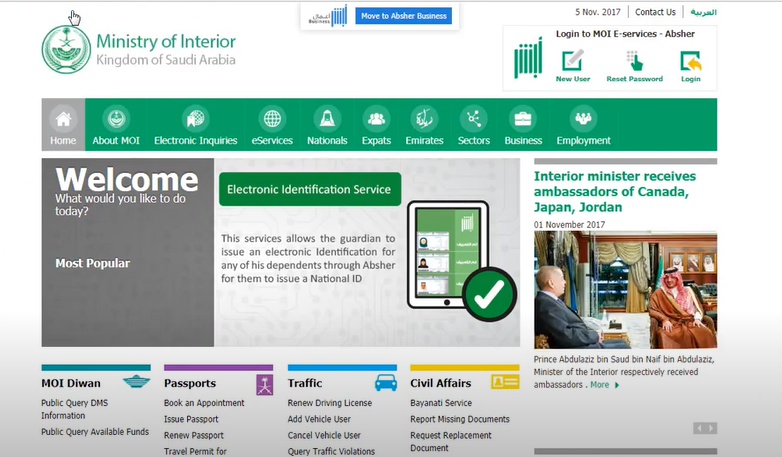Open the Nationals menu item
Image resolution: width=782 pixels, height=457 pixels.
pyautogui.click(x=327, y=141)
